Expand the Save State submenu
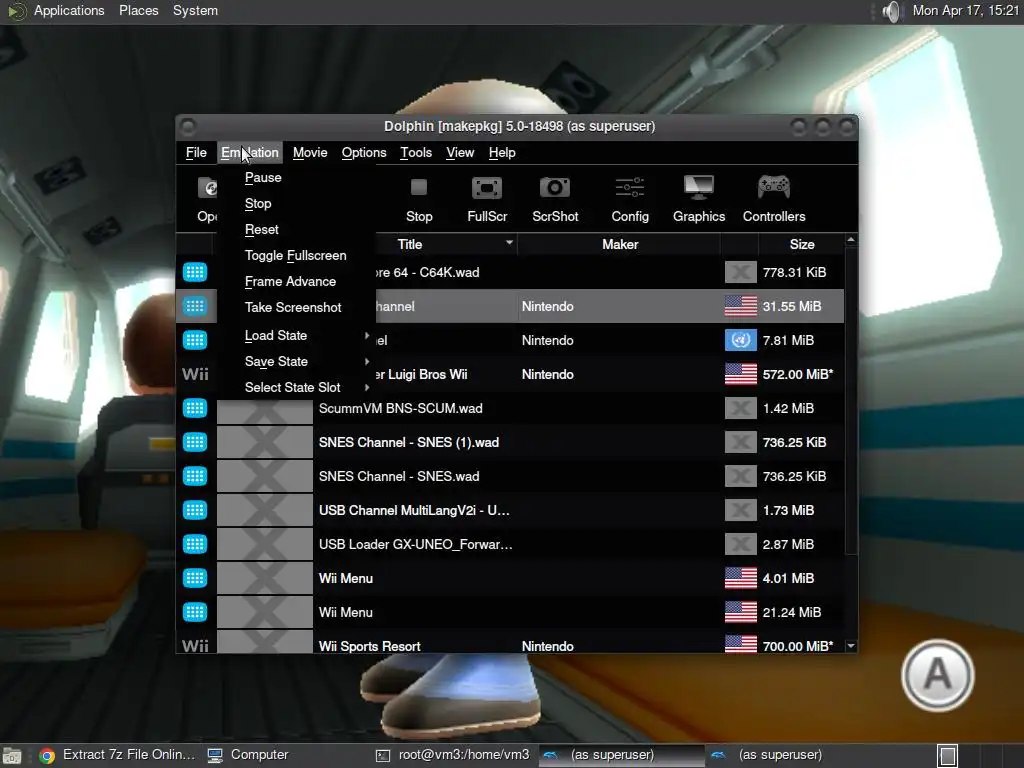 (x=297, y=362)
